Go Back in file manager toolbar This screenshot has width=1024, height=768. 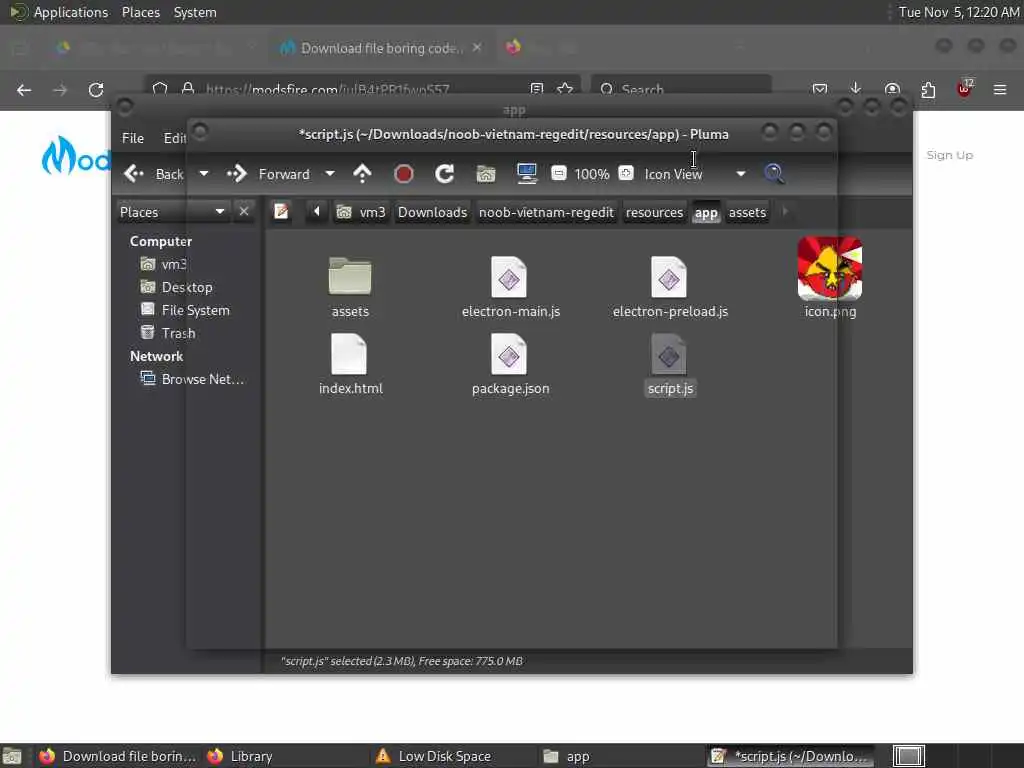154,174
